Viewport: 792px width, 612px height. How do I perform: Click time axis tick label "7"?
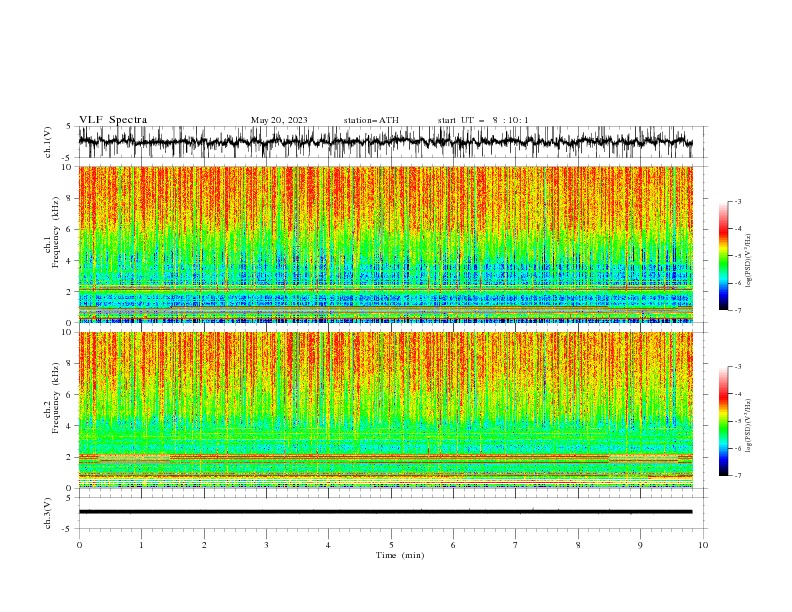[516, 545]
